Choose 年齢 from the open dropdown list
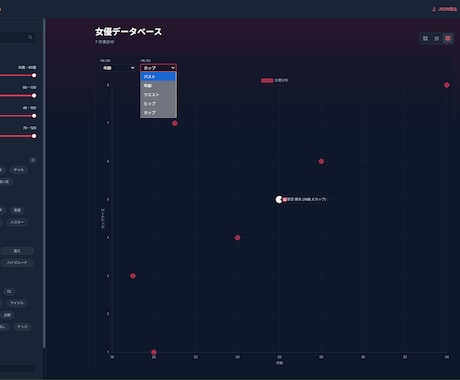Image resolution: width=460 pixels, height=380 pixels. (158, 86)
